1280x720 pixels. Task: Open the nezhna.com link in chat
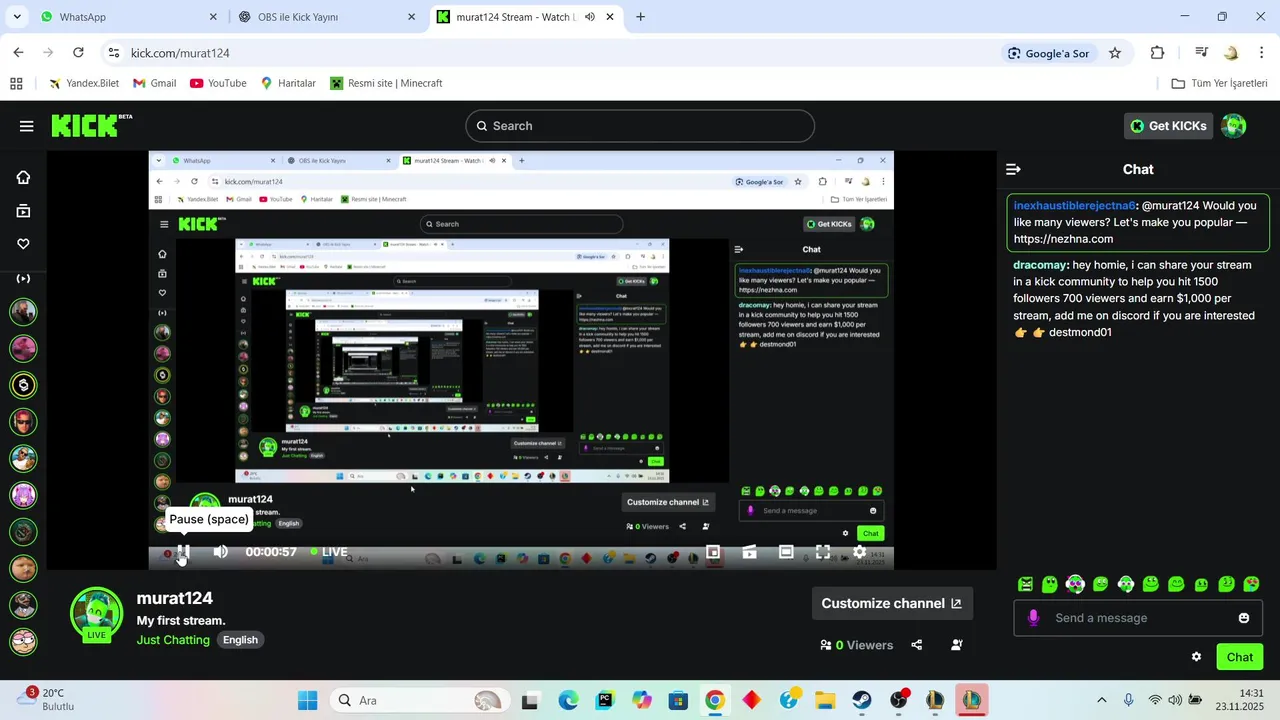click(1063, 239)
